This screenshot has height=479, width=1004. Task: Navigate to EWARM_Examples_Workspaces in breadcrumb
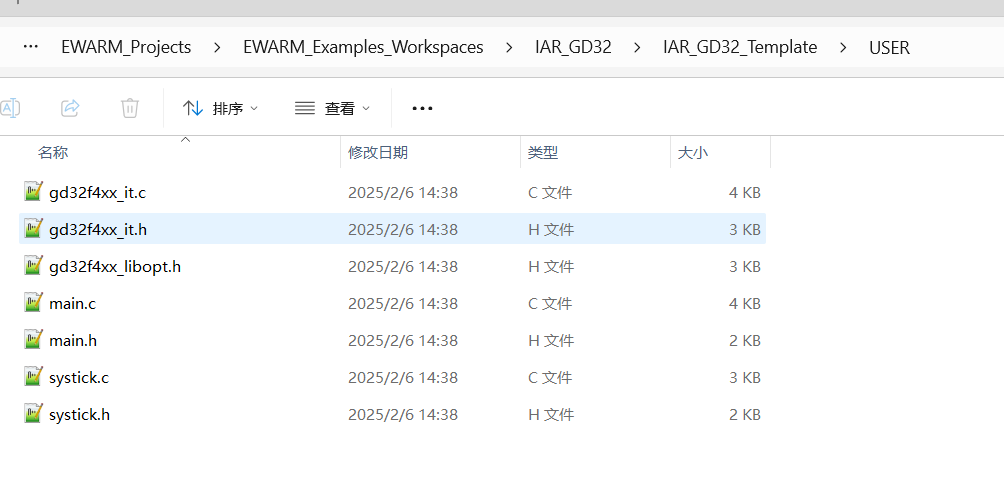coord(363,47)
